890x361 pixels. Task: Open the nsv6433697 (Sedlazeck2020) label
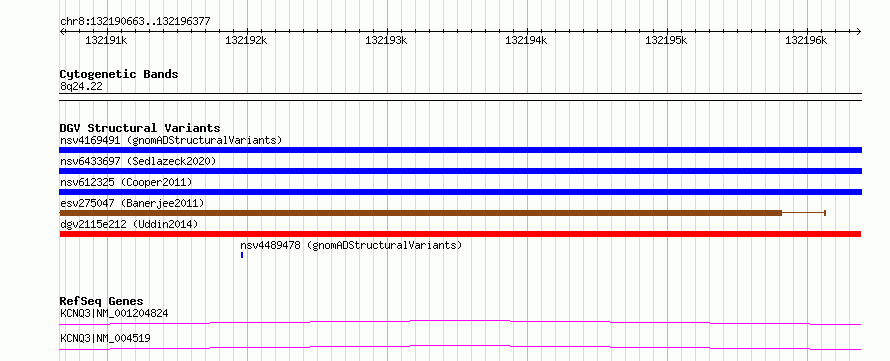pos(138,161)
